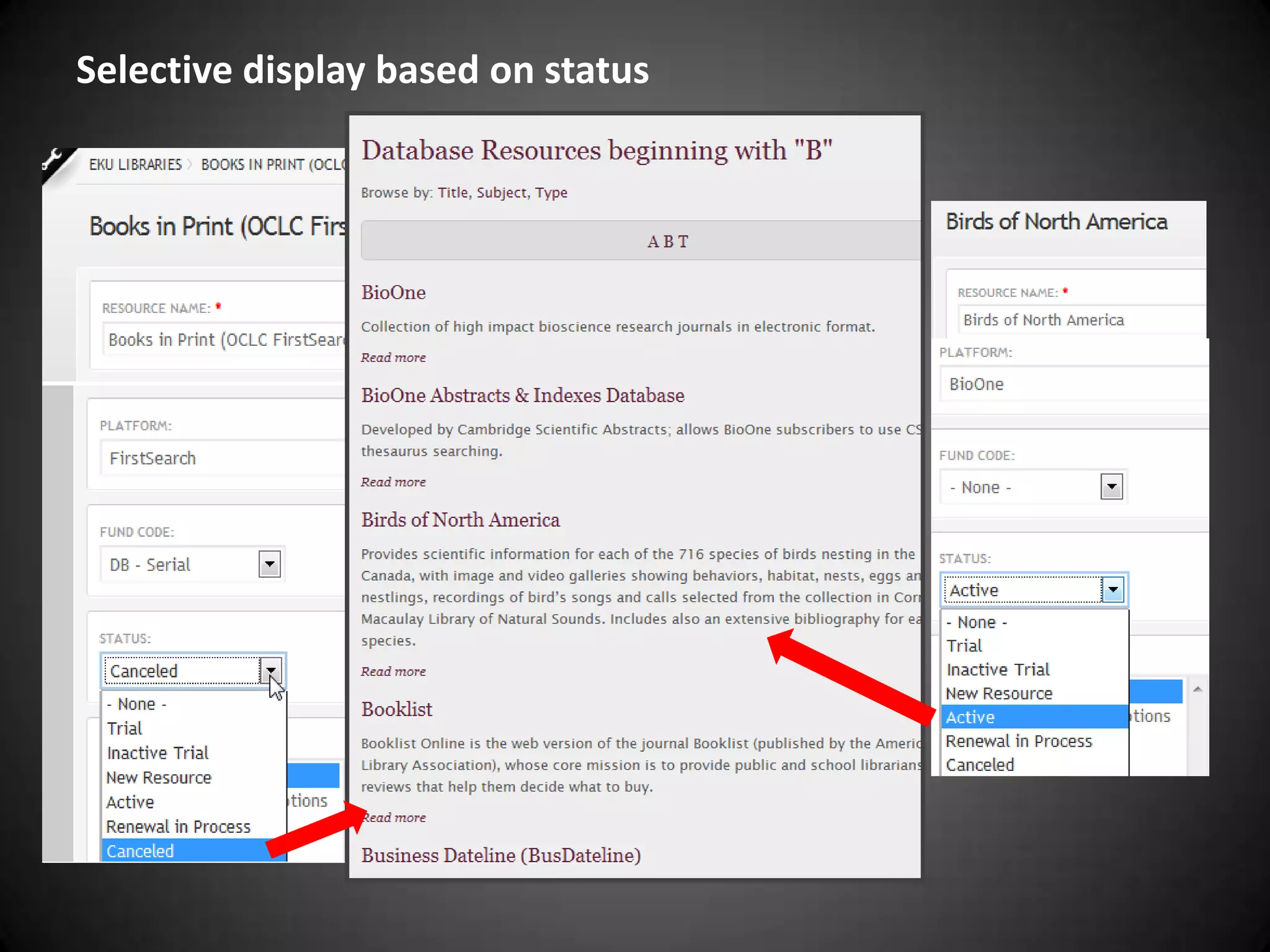
Task: Click the wrench admin icon in left panel
Action: [x=52, y=159]
